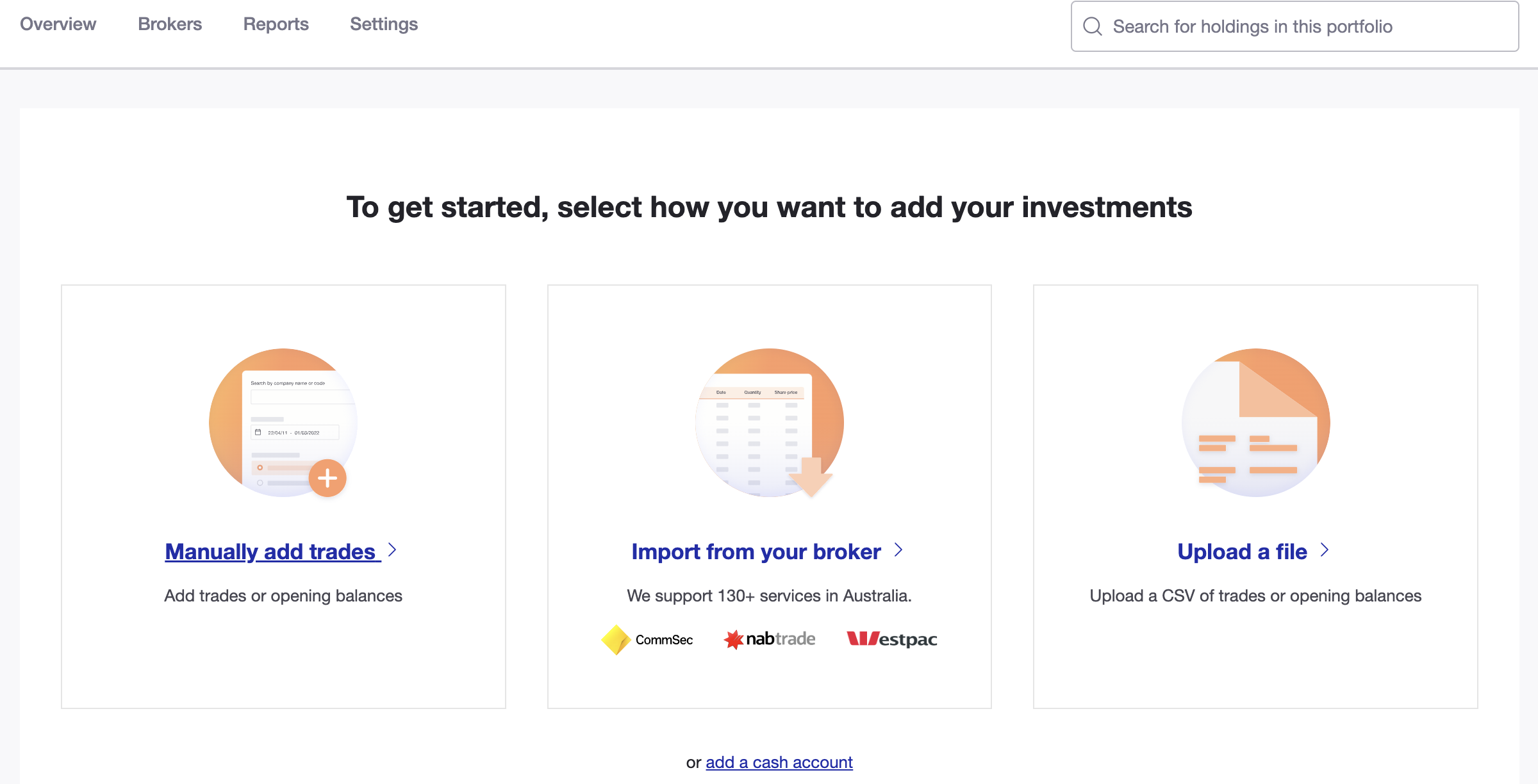Expand the chevron next to Upload a file
This screenshot has height=784, width=1538.
(x=1325, y=551)
